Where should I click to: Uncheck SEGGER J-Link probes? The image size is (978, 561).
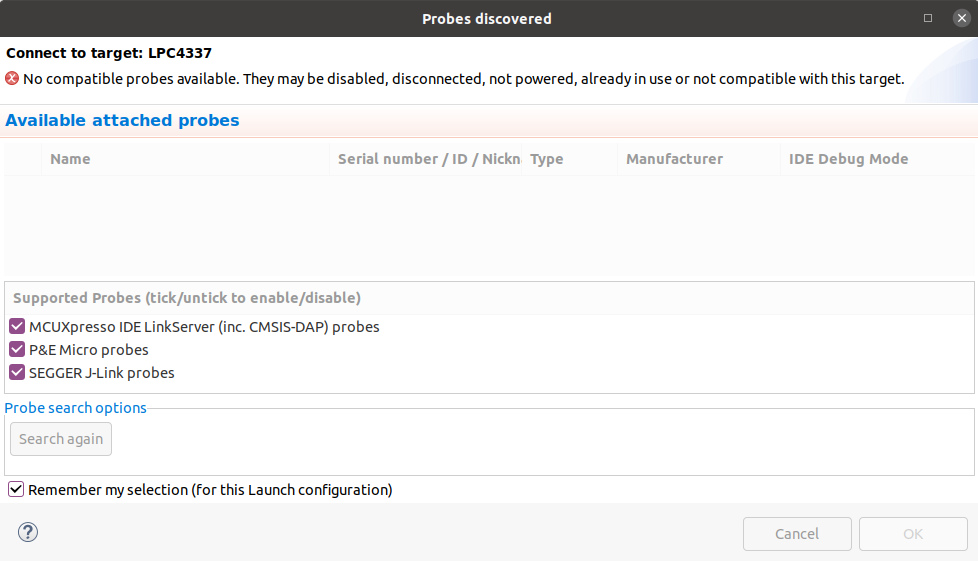[x=17, y=373]
